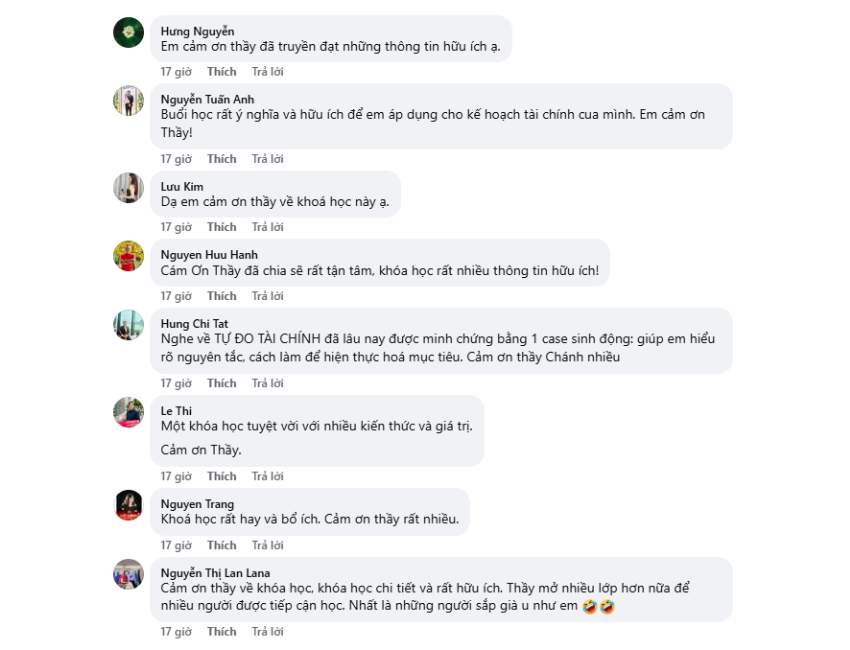Click Hưng Nguyễn's profile avatar
The height and width of the screenshot is (650, 850).
click(128, 33)
